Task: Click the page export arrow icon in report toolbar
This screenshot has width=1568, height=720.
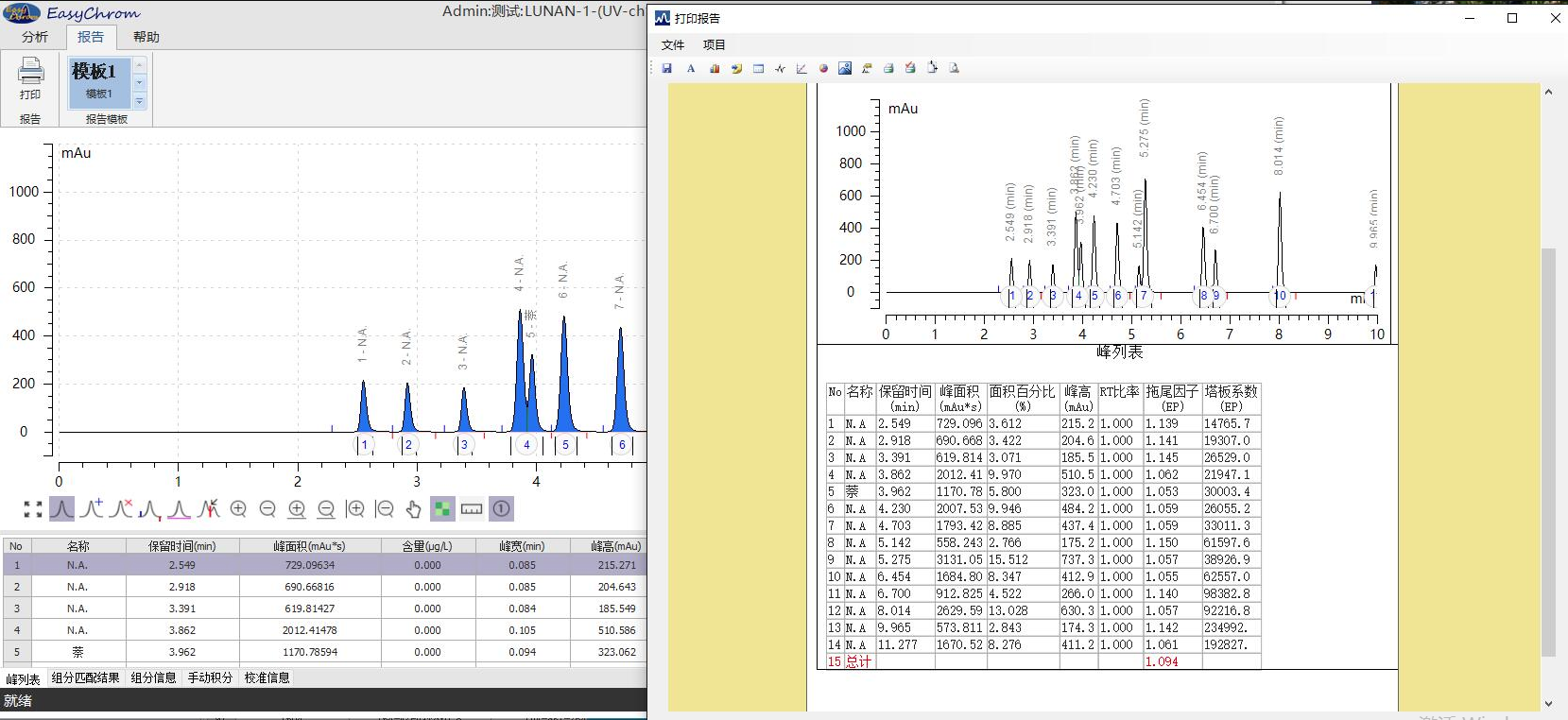Action: pyautogui.click(x=932, y=68)
